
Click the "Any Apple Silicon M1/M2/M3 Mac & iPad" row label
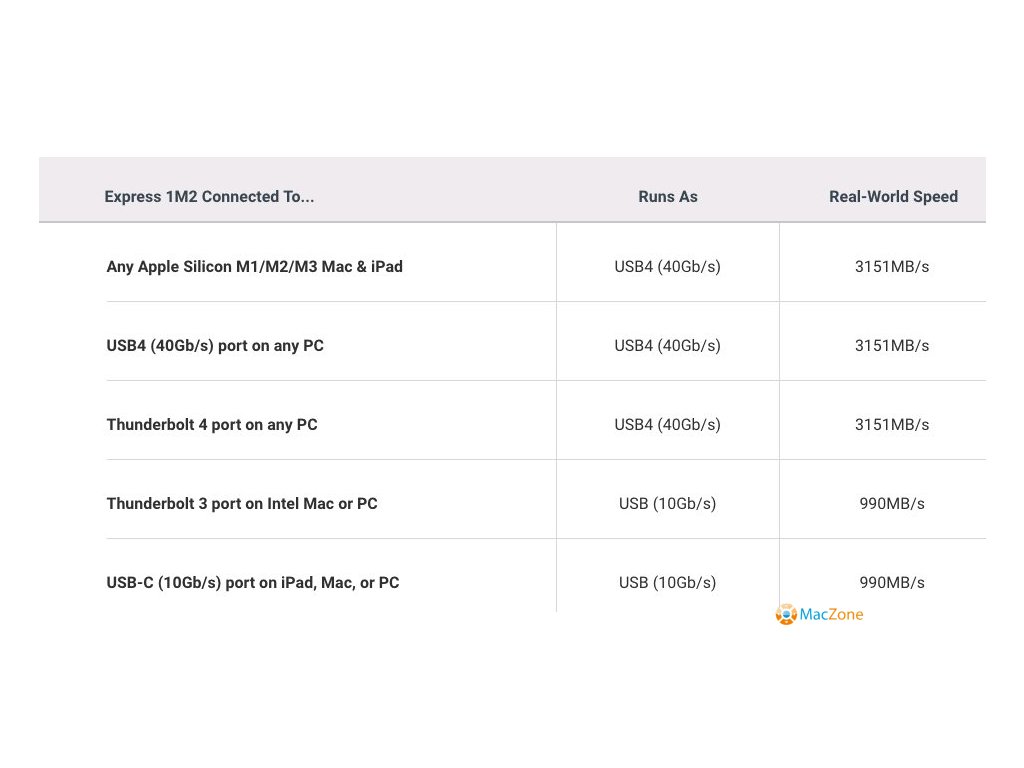255,267
